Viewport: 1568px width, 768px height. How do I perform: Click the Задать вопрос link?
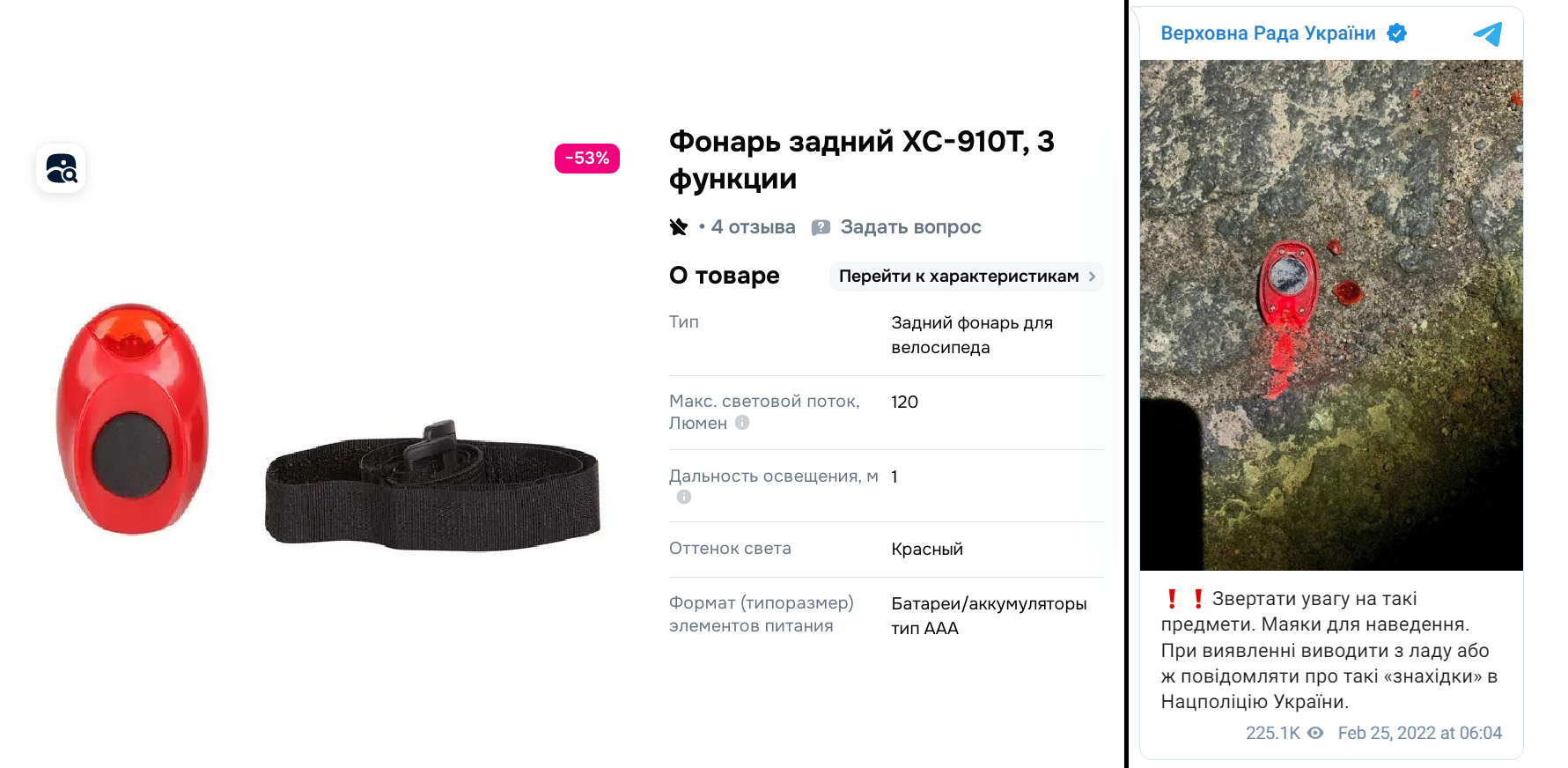click(x=910, y=227)
